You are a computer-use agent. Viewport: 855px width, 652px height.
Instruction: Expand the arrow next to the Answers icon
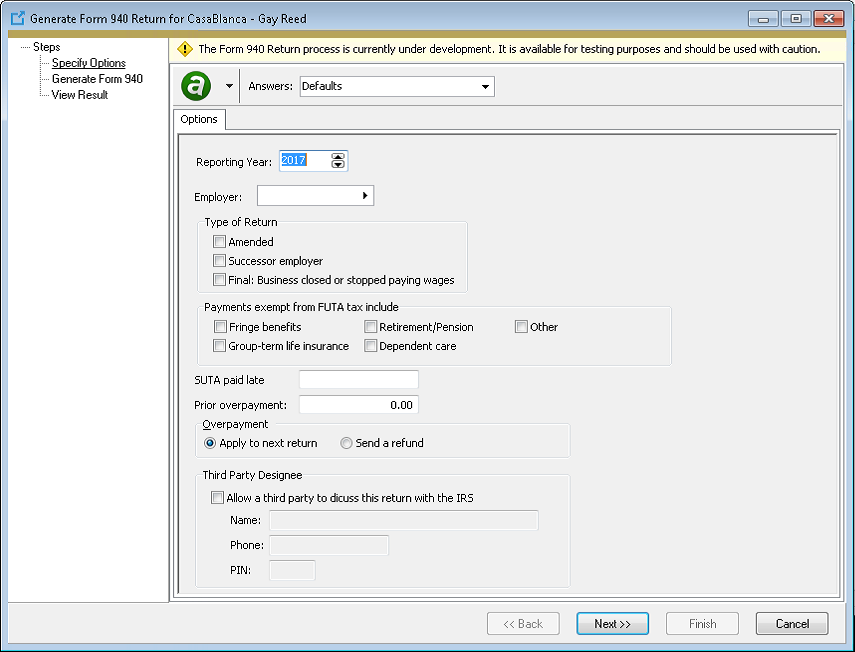227,86
